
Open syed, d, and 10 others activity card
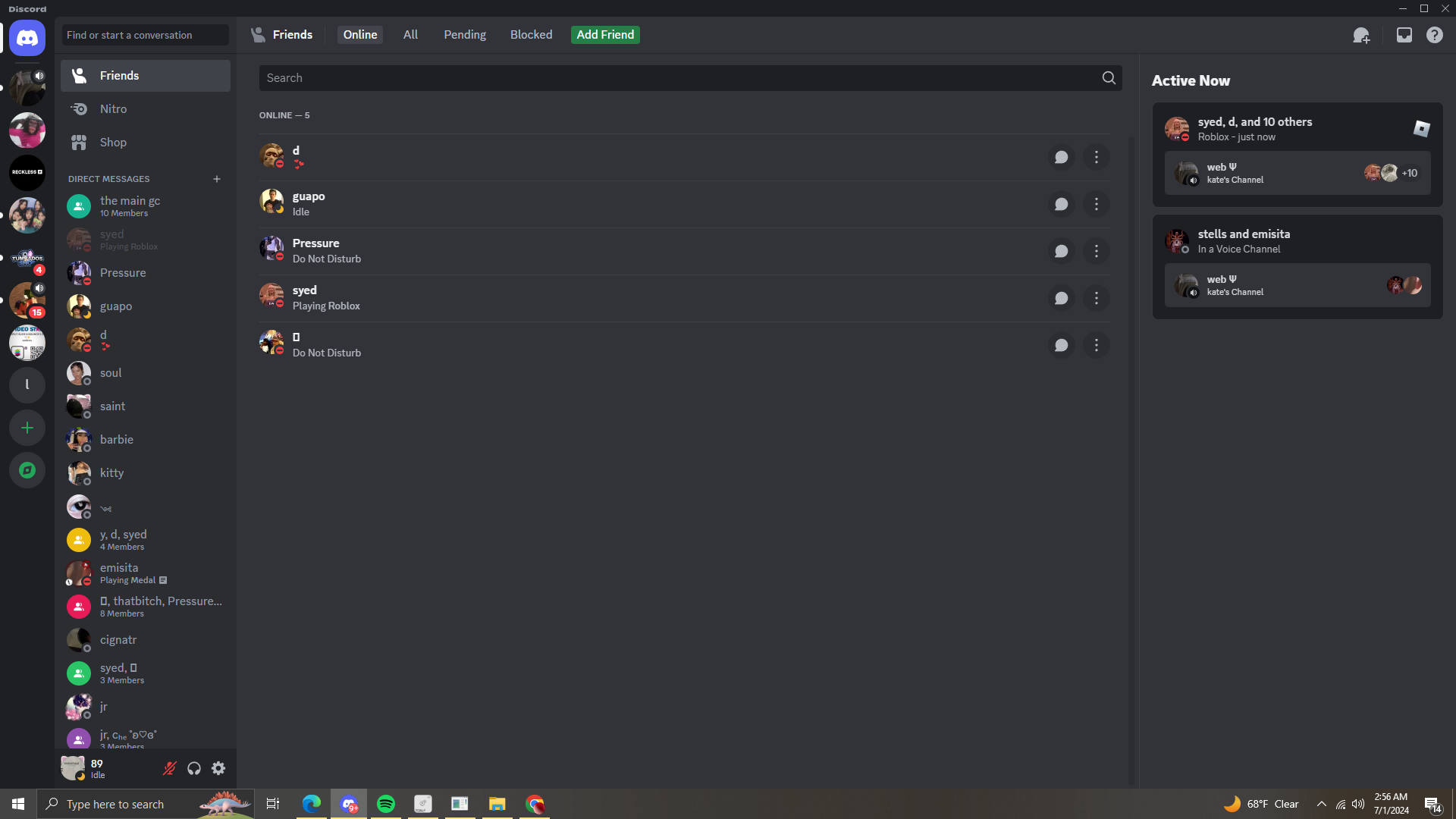(x=1298, y=155)
